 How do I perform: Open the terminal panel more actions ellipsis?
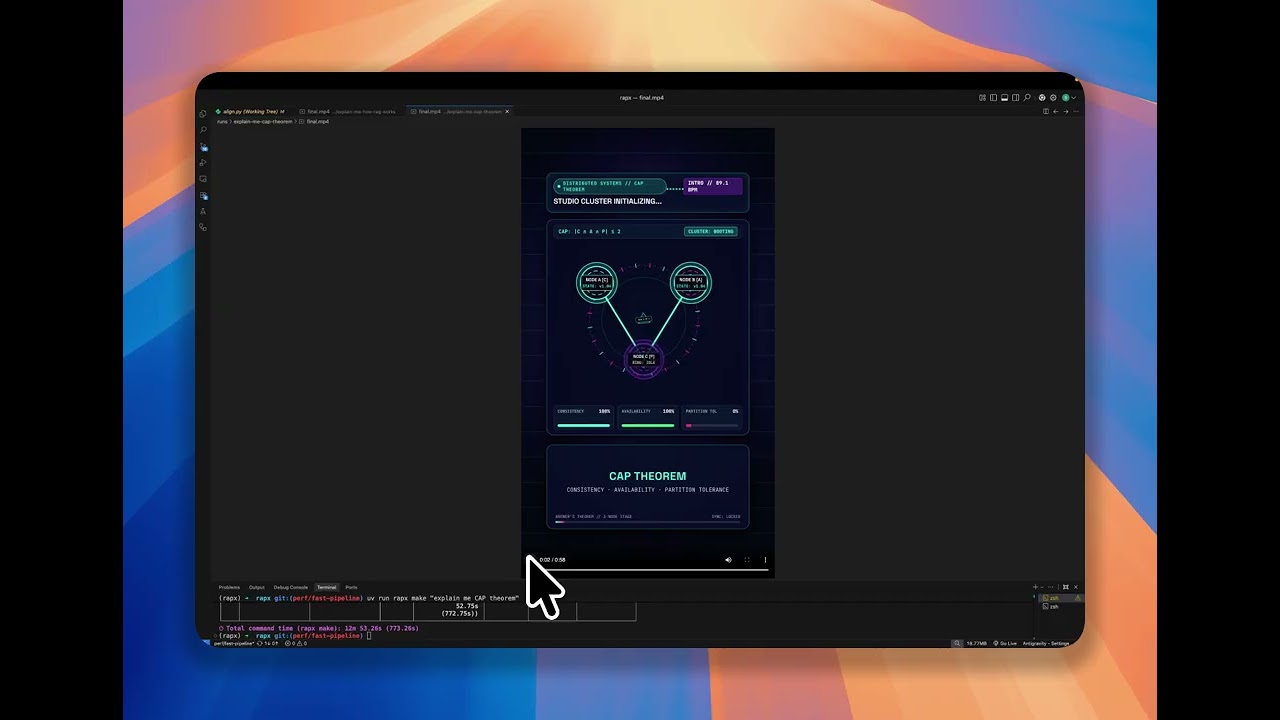click(x=1051, y=587)
